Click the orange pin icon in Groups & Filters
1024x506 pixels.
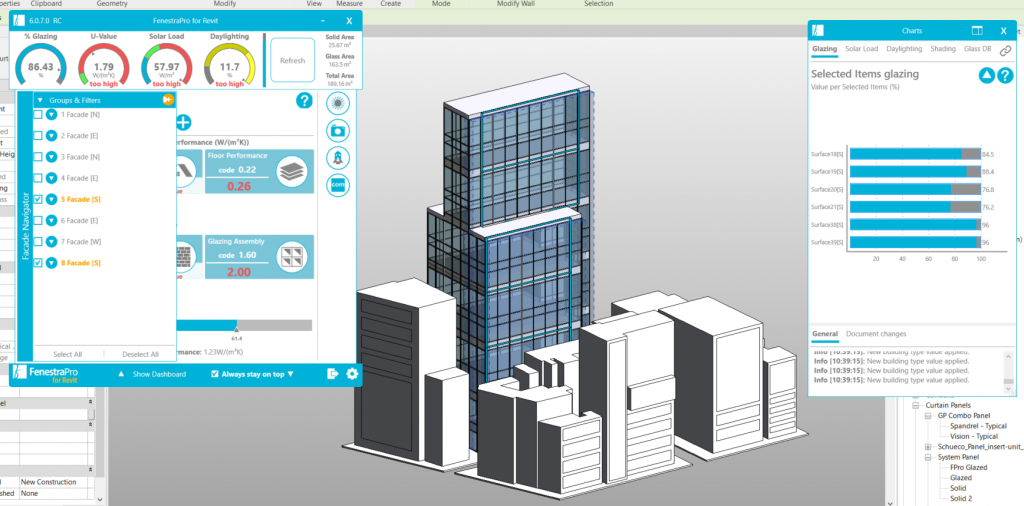pos(168,100)
